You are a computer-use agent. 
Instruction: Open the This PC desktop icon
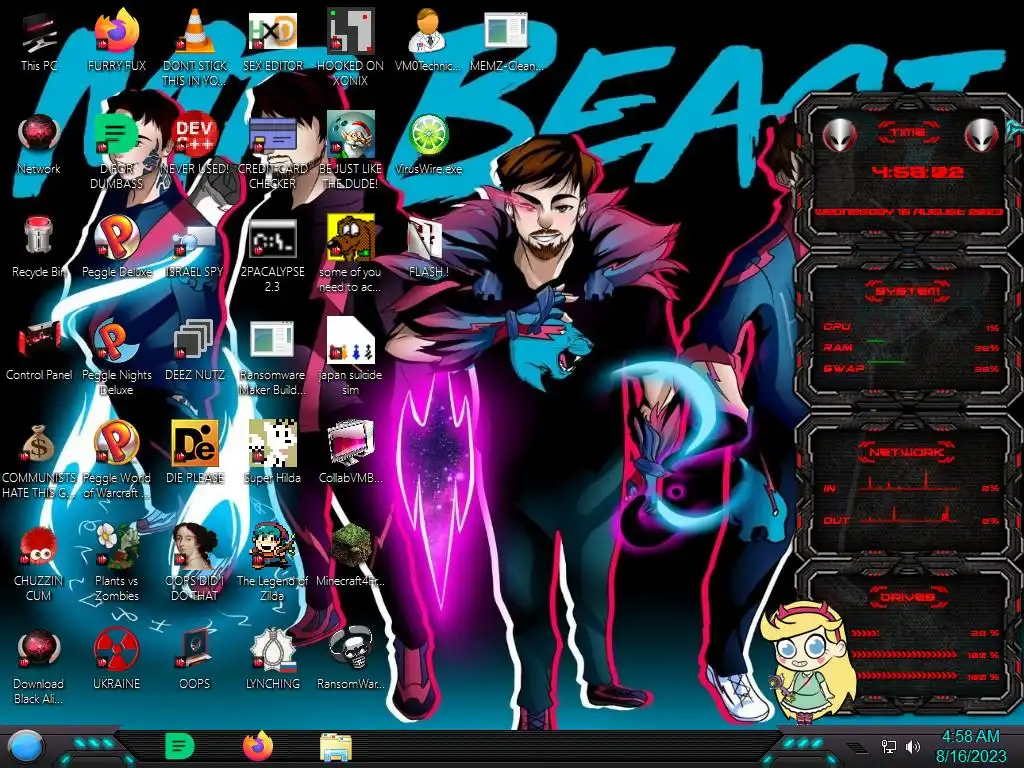[39, 33]
